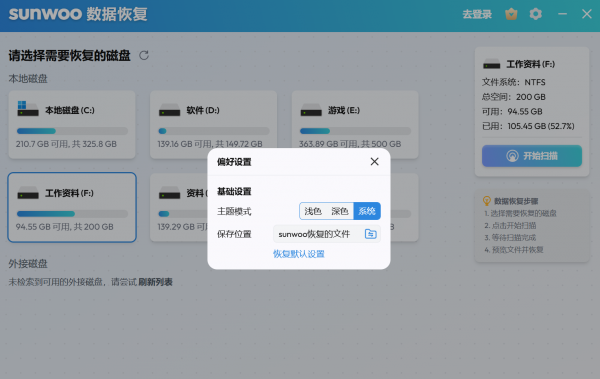Click step text 4. 预览文件并恢复
The image size is (600, 379).
coord(514,250)
